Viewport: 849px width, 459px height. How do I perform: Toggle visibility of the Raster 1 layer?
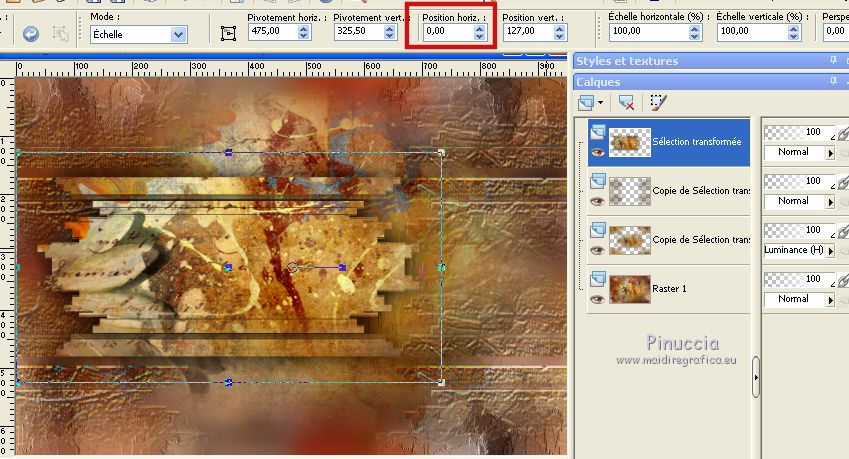pyautogui.click(x=598, y=299)
